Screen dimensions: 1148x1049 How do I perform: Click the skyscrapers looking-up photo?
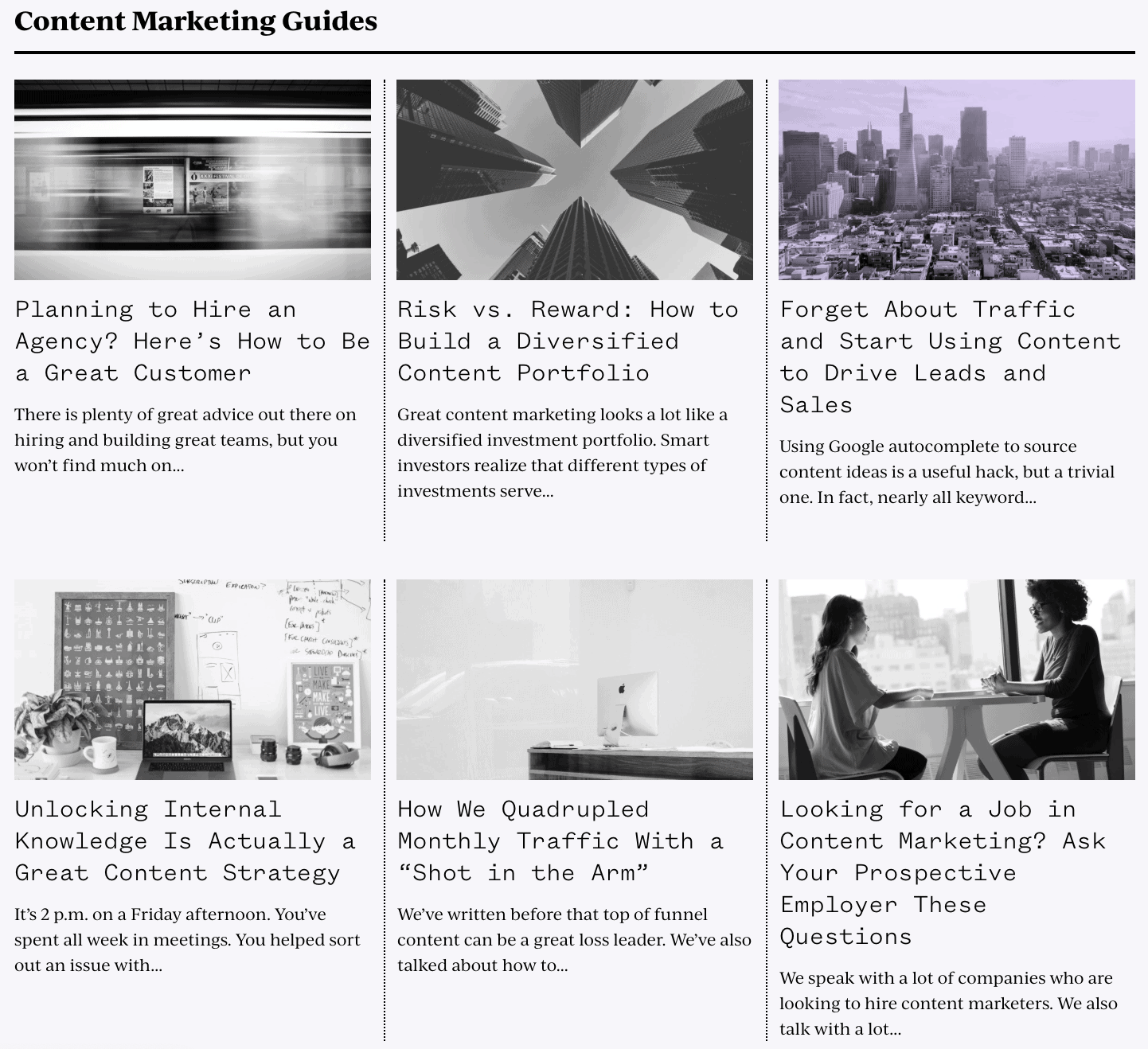point(574,180)
